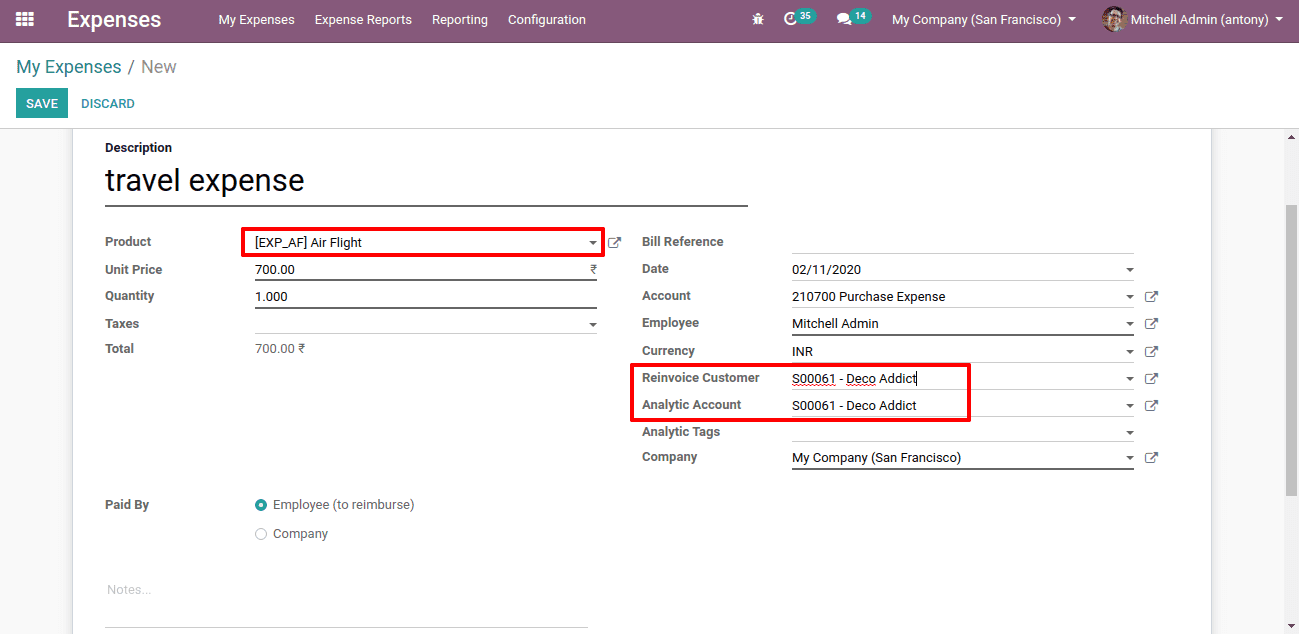Click the Bill Reference input field
1299x634 pixels.
point(963,242)
